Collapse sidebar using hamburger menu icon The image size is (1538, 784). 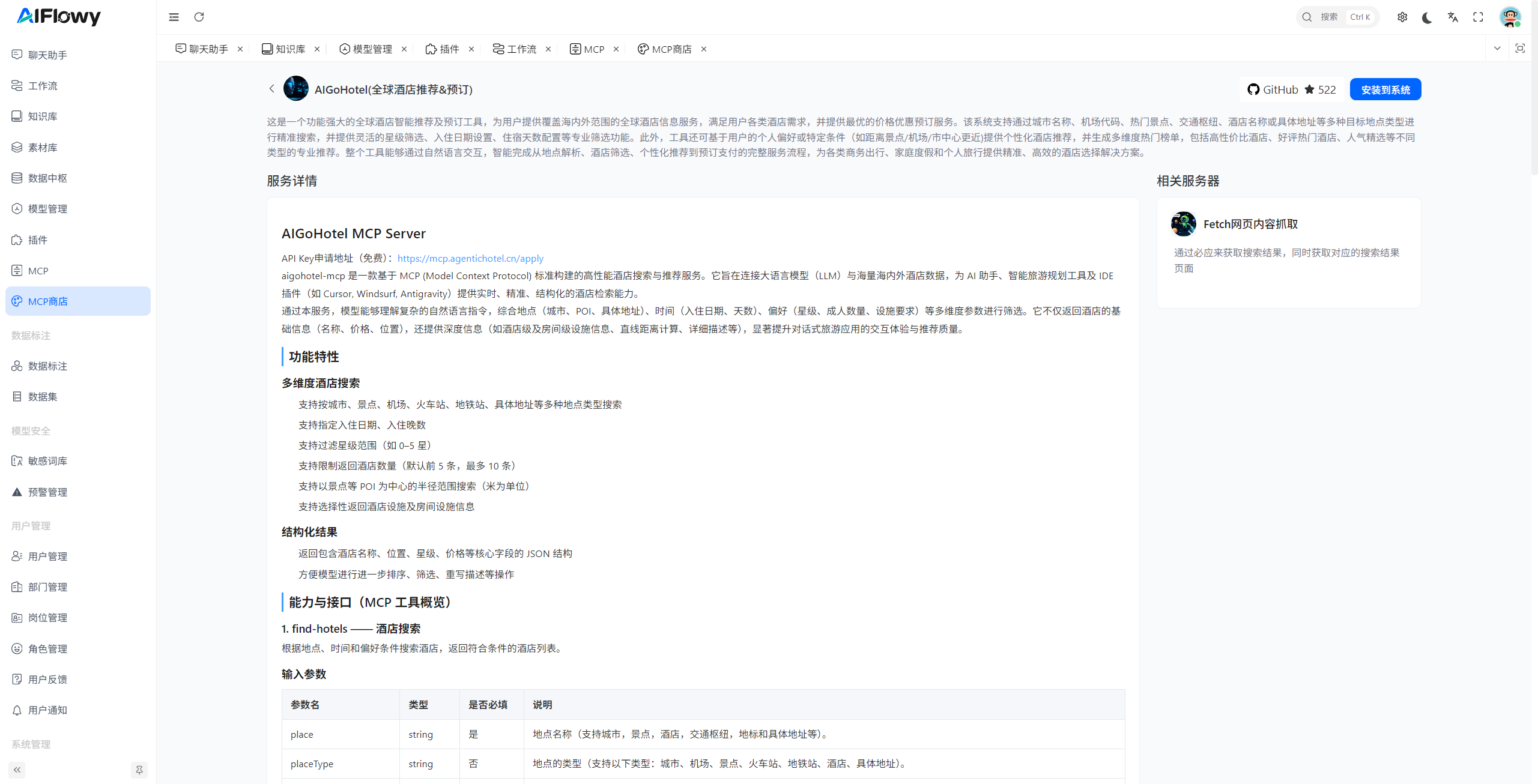(174, 17)
